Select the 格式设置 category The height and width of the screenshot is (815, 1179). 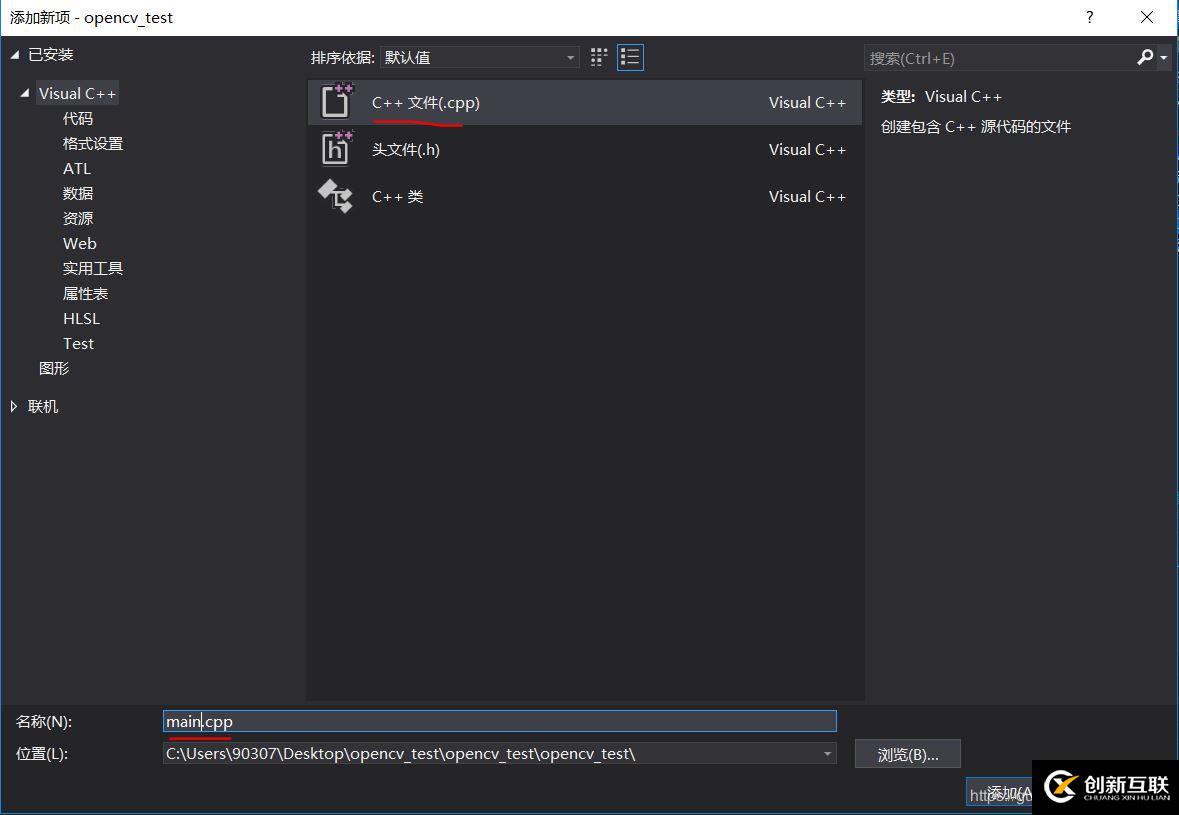click(x=93, y=144)
